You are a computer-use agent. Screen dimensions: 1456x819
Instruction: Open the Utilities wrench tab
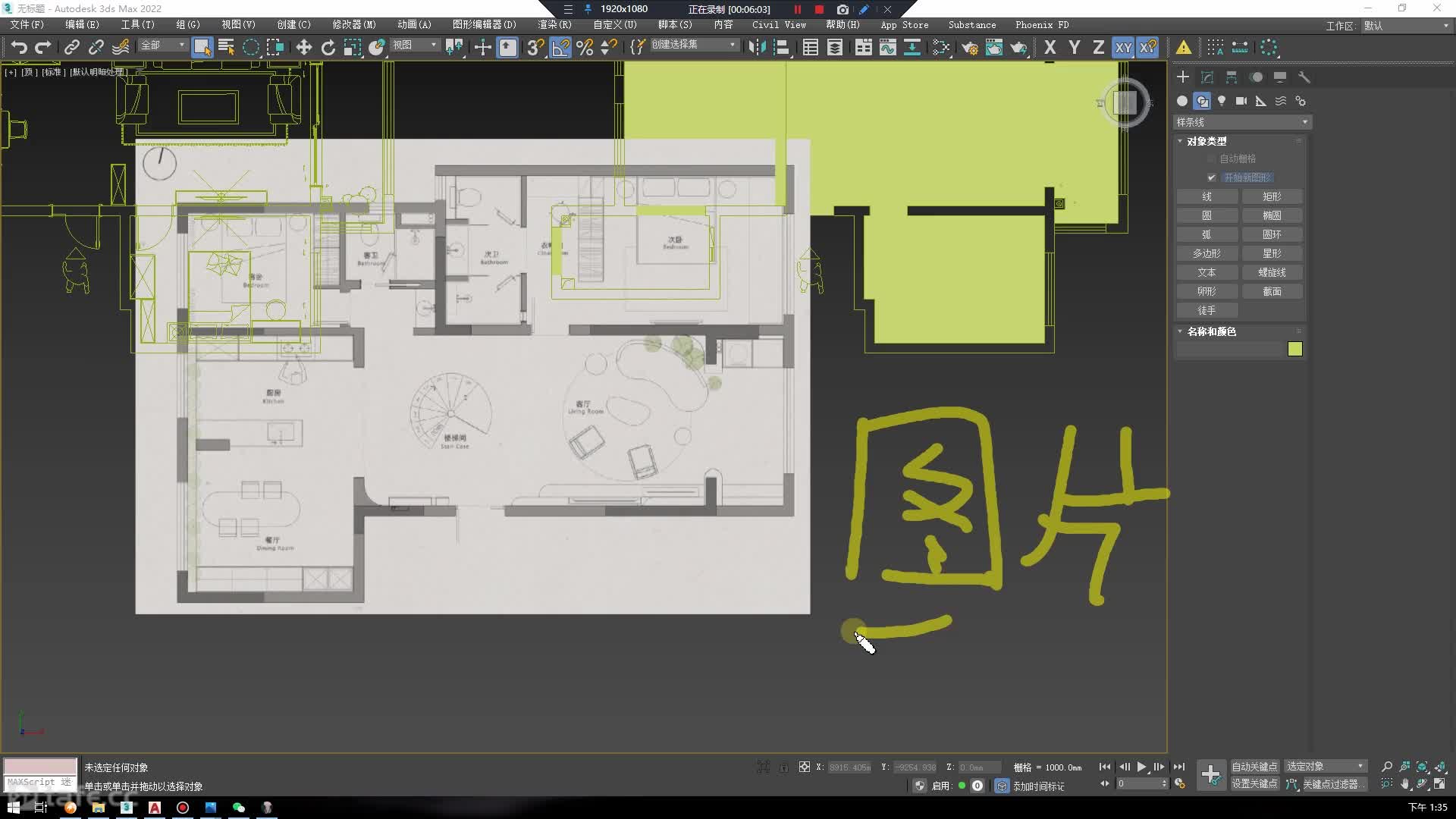pyautogui.click(x=1304, y=77)
